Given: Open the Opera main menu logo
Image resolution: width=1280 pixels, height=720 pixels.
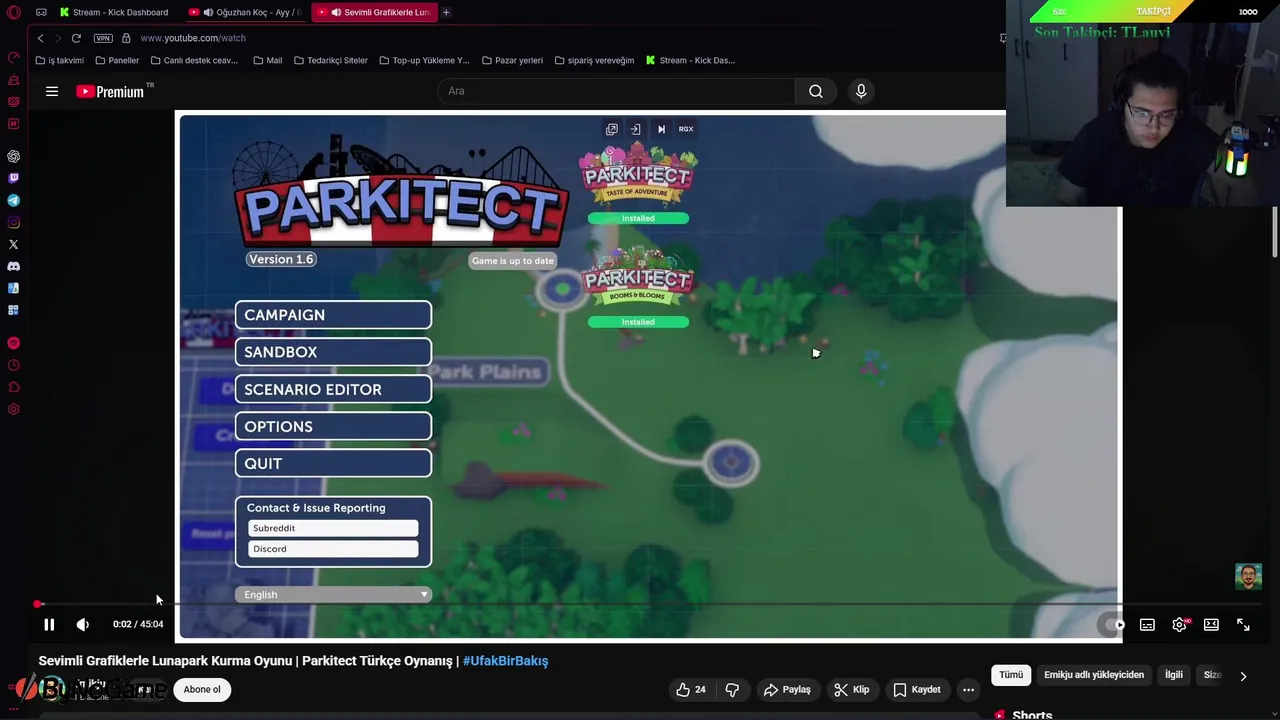Looking at the screenshot, I should (13, 12).
